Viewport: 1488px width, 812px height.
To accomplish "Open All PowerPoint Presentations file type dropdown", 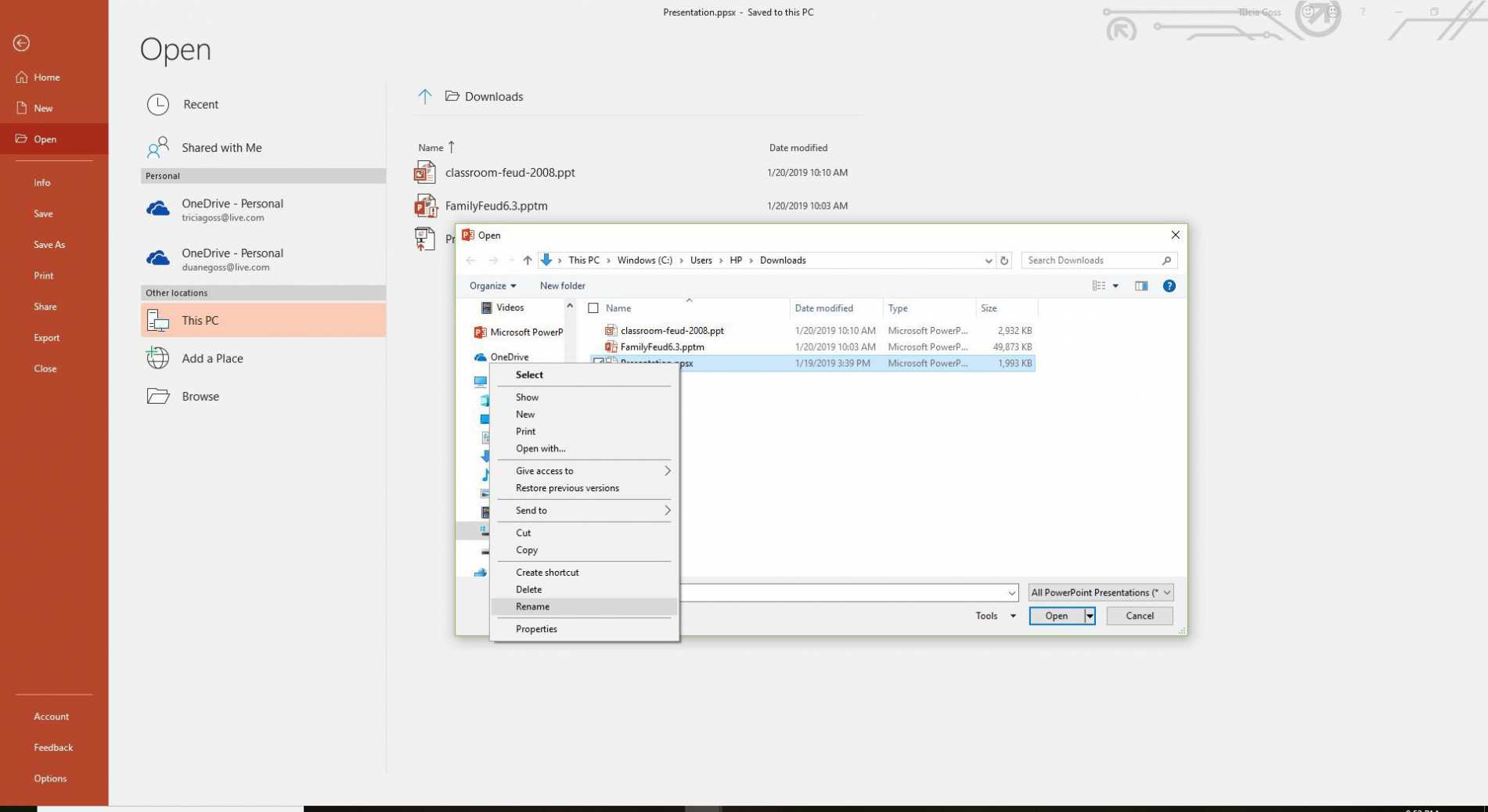I will [1100, 593].
